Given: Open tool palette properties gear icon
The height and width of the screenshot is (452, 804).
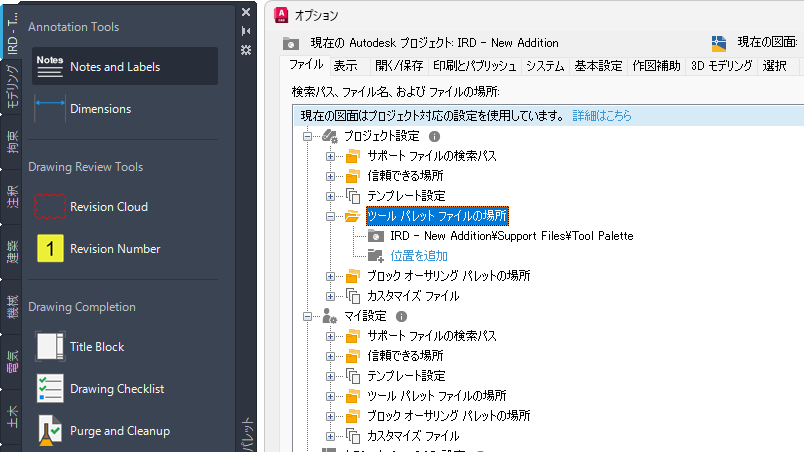Looking at the screenshot, I should [x=246, y=50].
